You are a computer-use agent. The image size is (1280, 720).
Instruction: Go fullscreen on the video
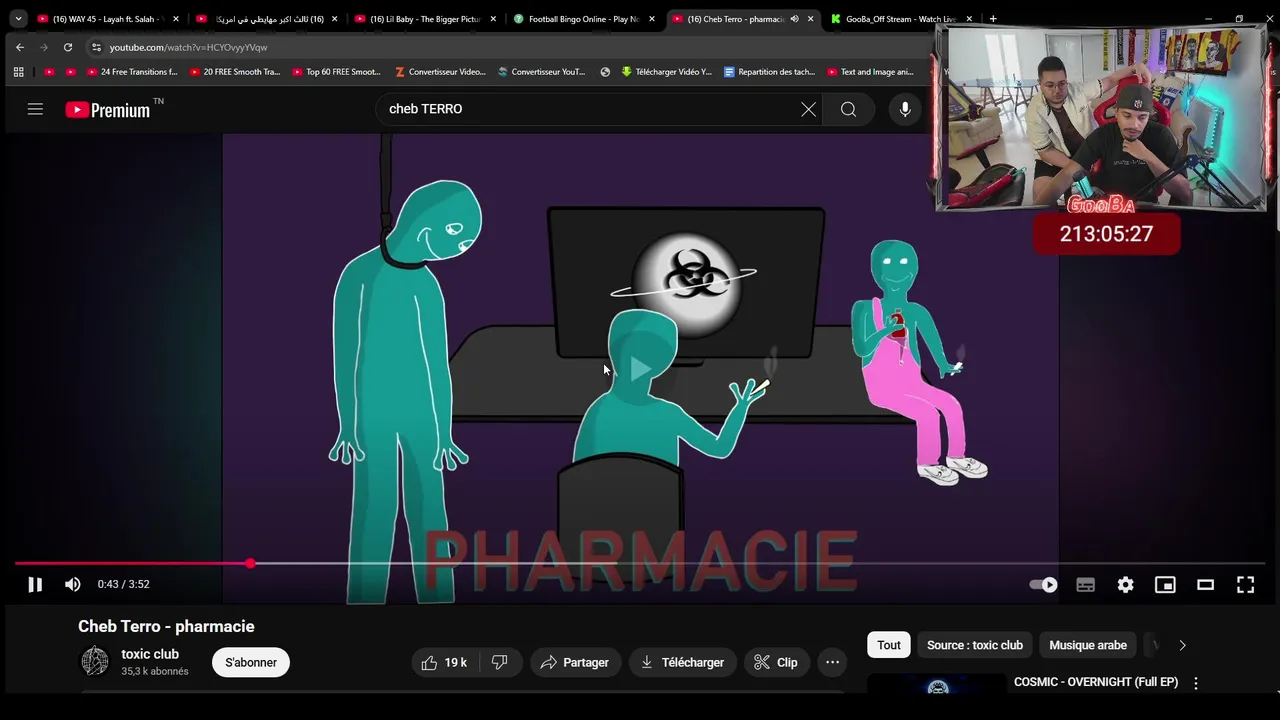pyautogui.click(x=1245, y=585)
